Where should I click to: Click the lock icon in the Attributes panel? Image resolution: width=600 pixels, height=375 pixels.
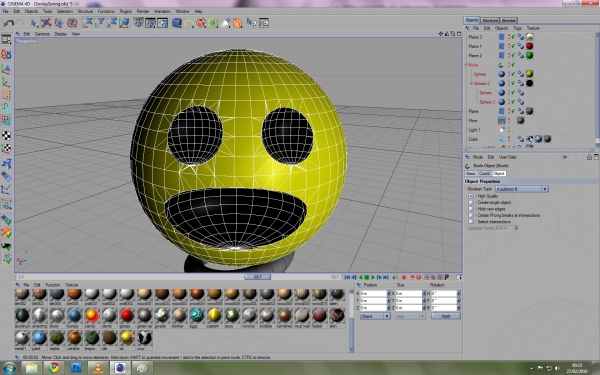(589, 157)
